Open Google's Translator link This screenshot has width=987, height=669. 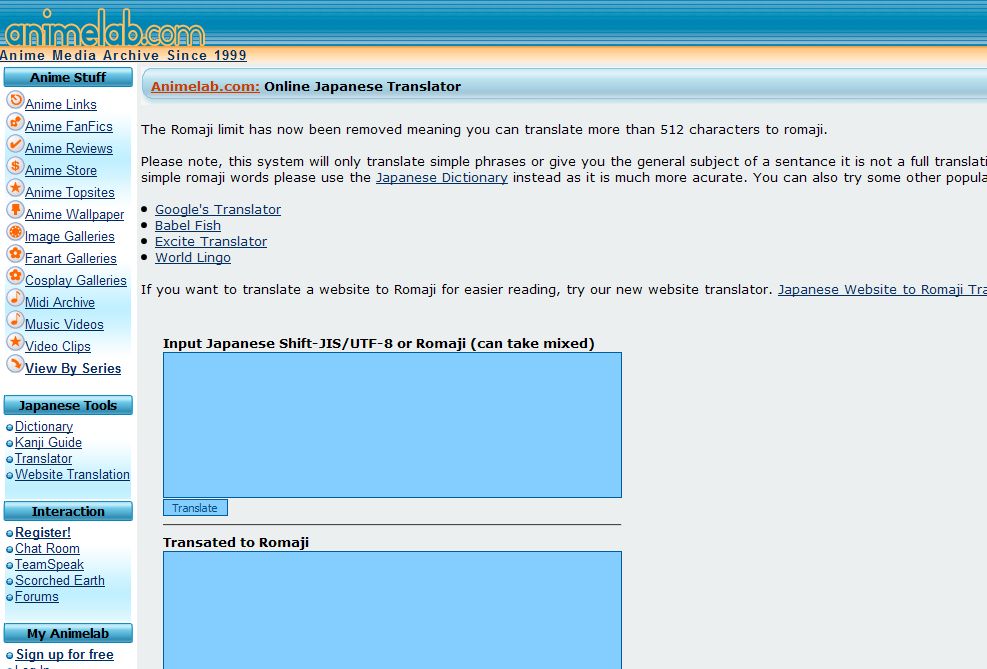click(x=218, y=210)
